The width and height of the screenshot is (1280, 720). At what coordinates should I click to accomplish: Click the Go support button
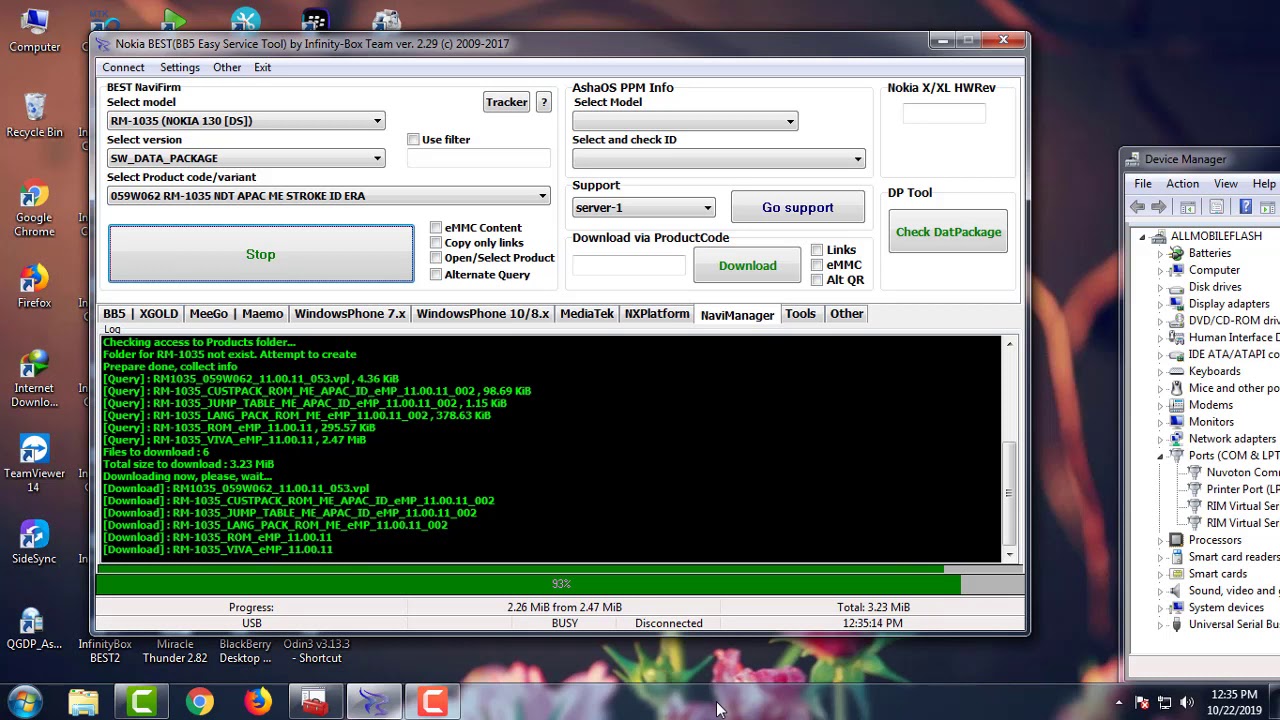pos(798,208)
